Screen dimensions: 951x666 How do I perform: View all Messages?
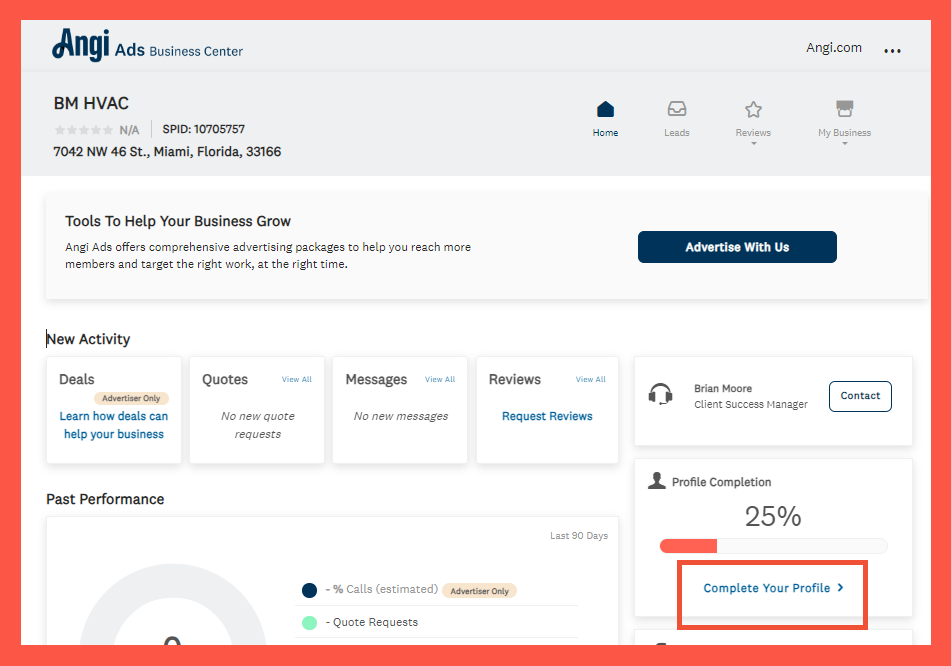tap(440, 380)
